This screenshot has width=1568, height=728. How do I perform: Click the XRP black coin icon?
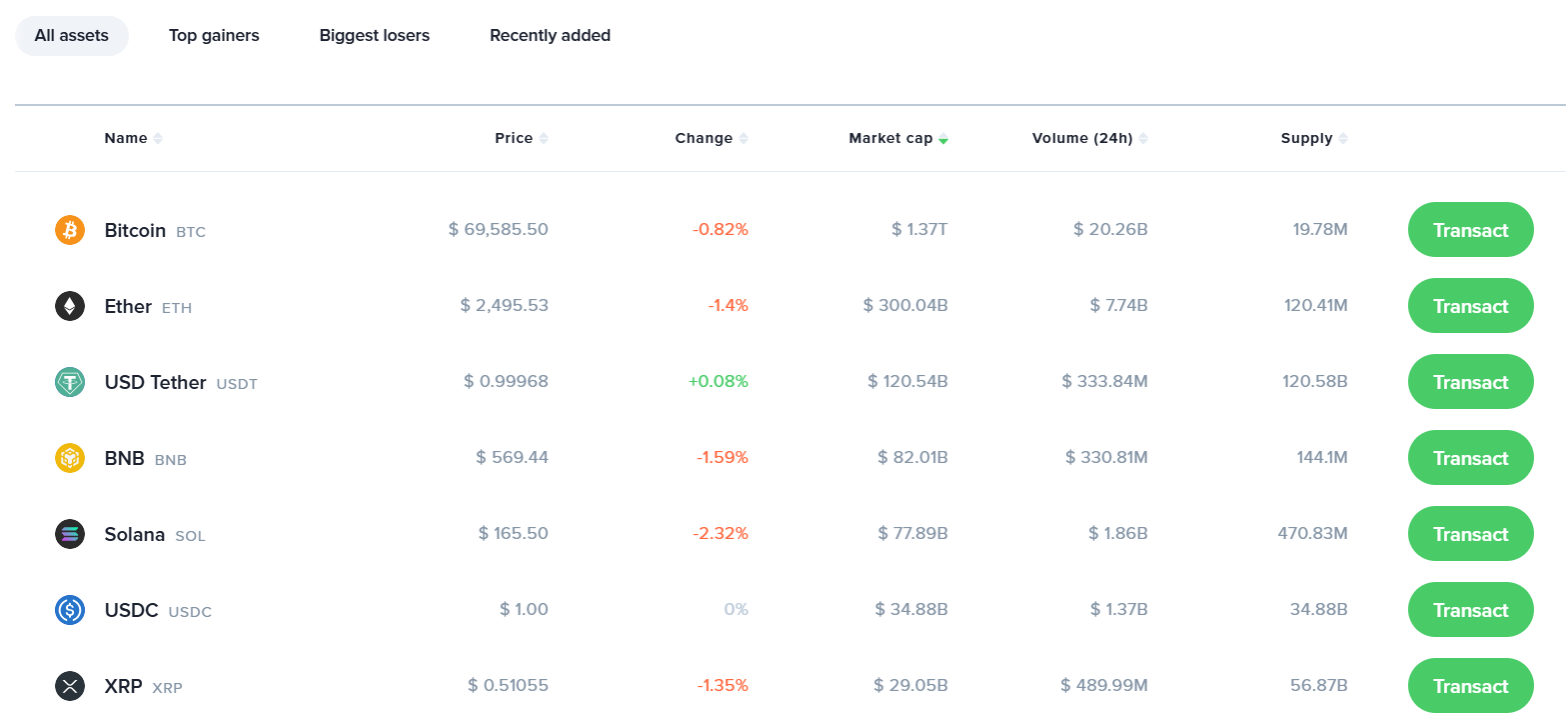(x=70, y=686)
